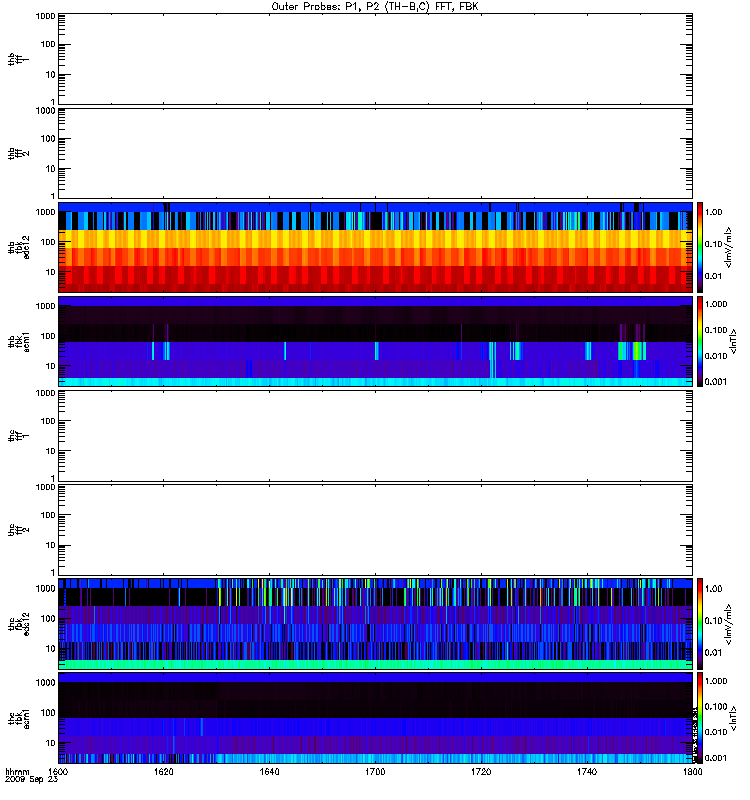The image size is (750, 800).
Task: Click the <|mV/m|> unit label beside thc edc12 color bar
Action: (729, 624)
